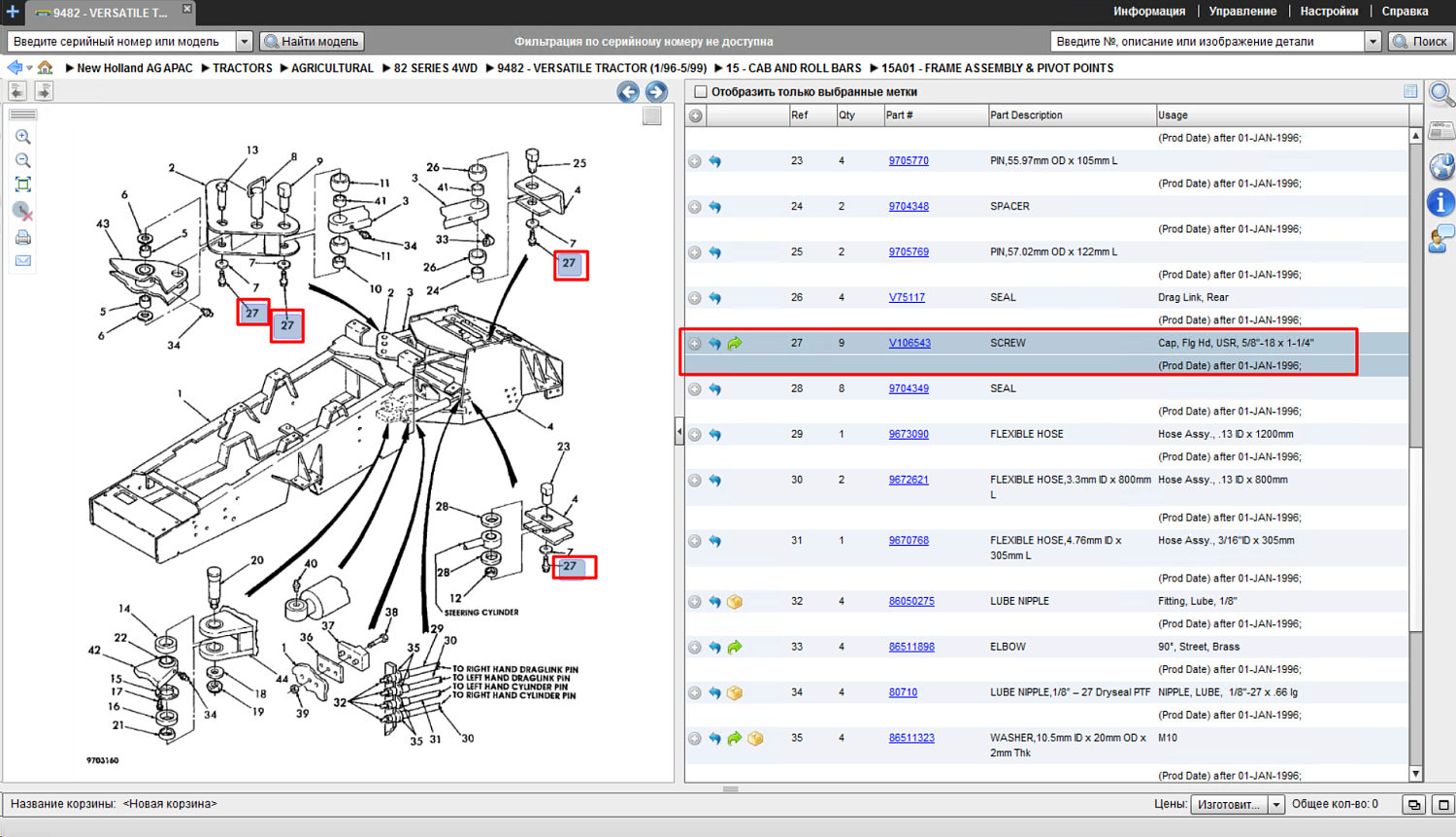Open part number 86050275 link

point(911,602)
